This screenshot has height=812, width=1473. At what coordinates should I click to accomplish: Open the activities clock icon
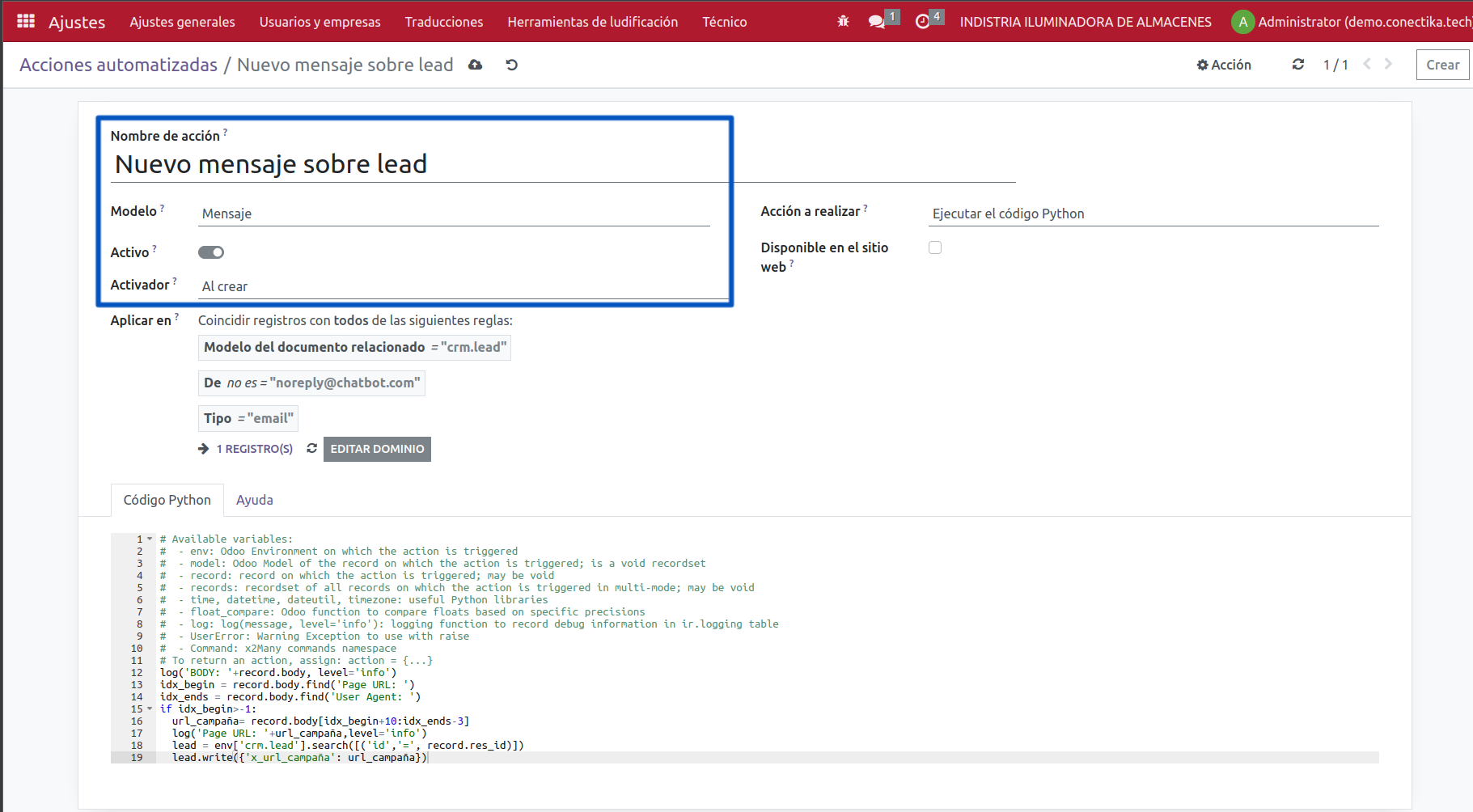point(922,22)
